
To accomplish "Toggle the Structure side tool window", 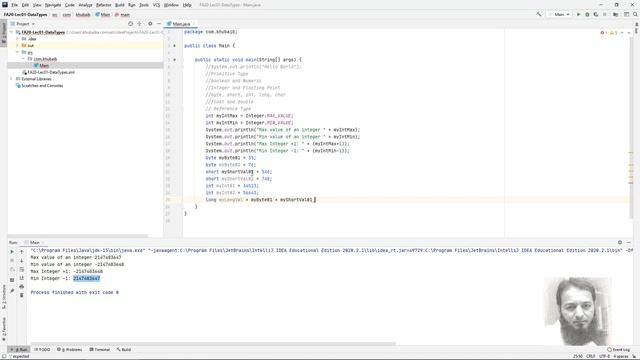I will (x=4, y=297).
